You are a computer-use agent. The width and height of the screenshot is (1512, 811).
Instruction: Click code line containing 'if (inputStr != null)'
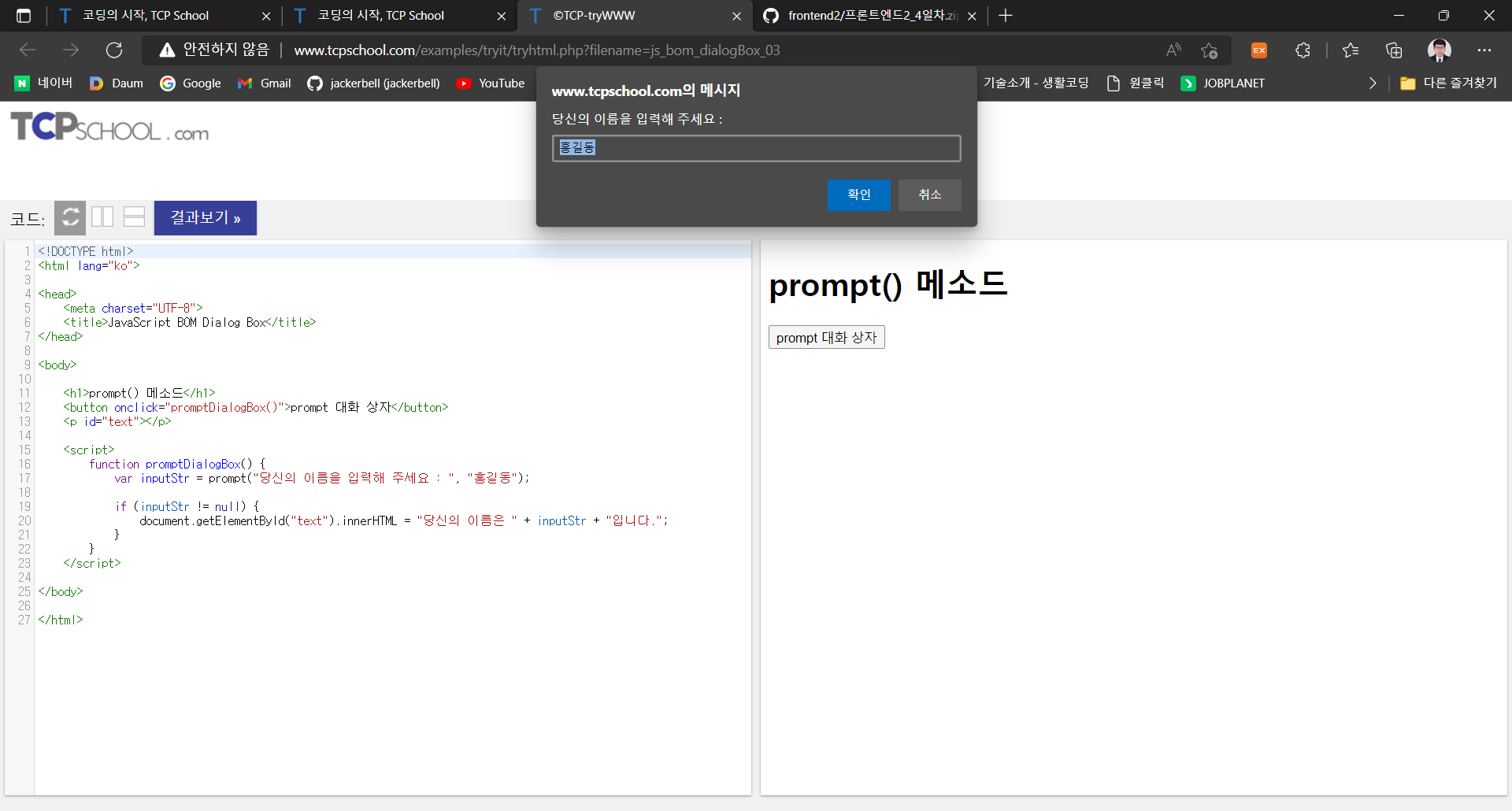(187, 506)
